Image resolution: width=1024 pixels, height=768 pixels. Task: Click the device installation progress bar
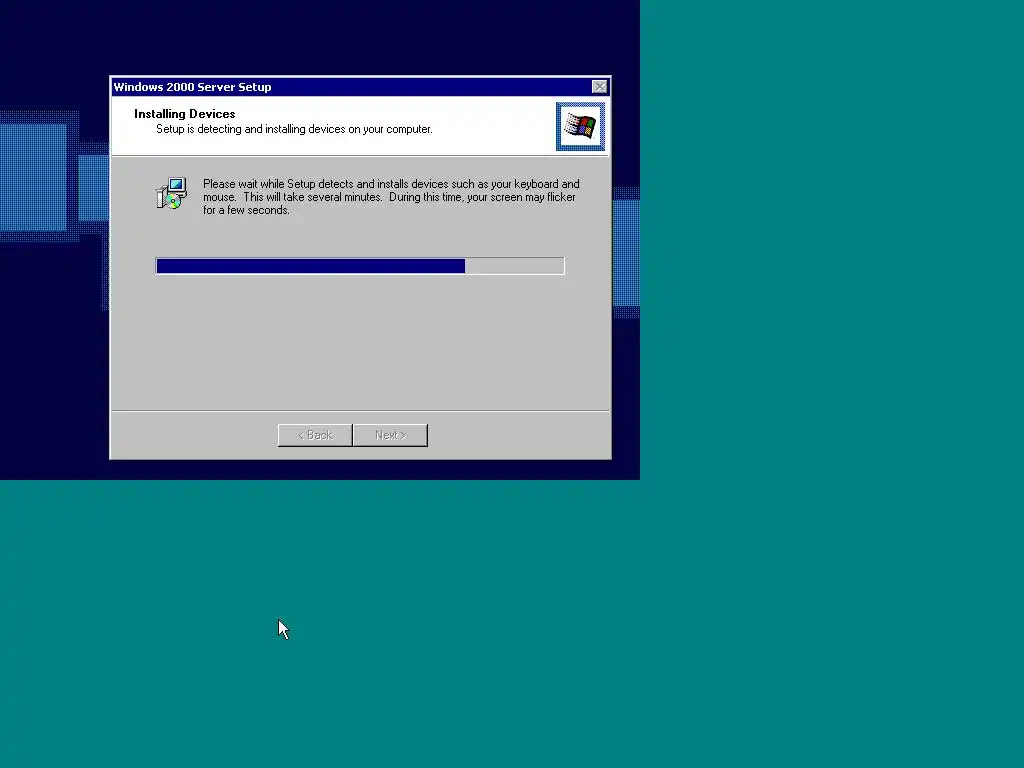(360, 266)
